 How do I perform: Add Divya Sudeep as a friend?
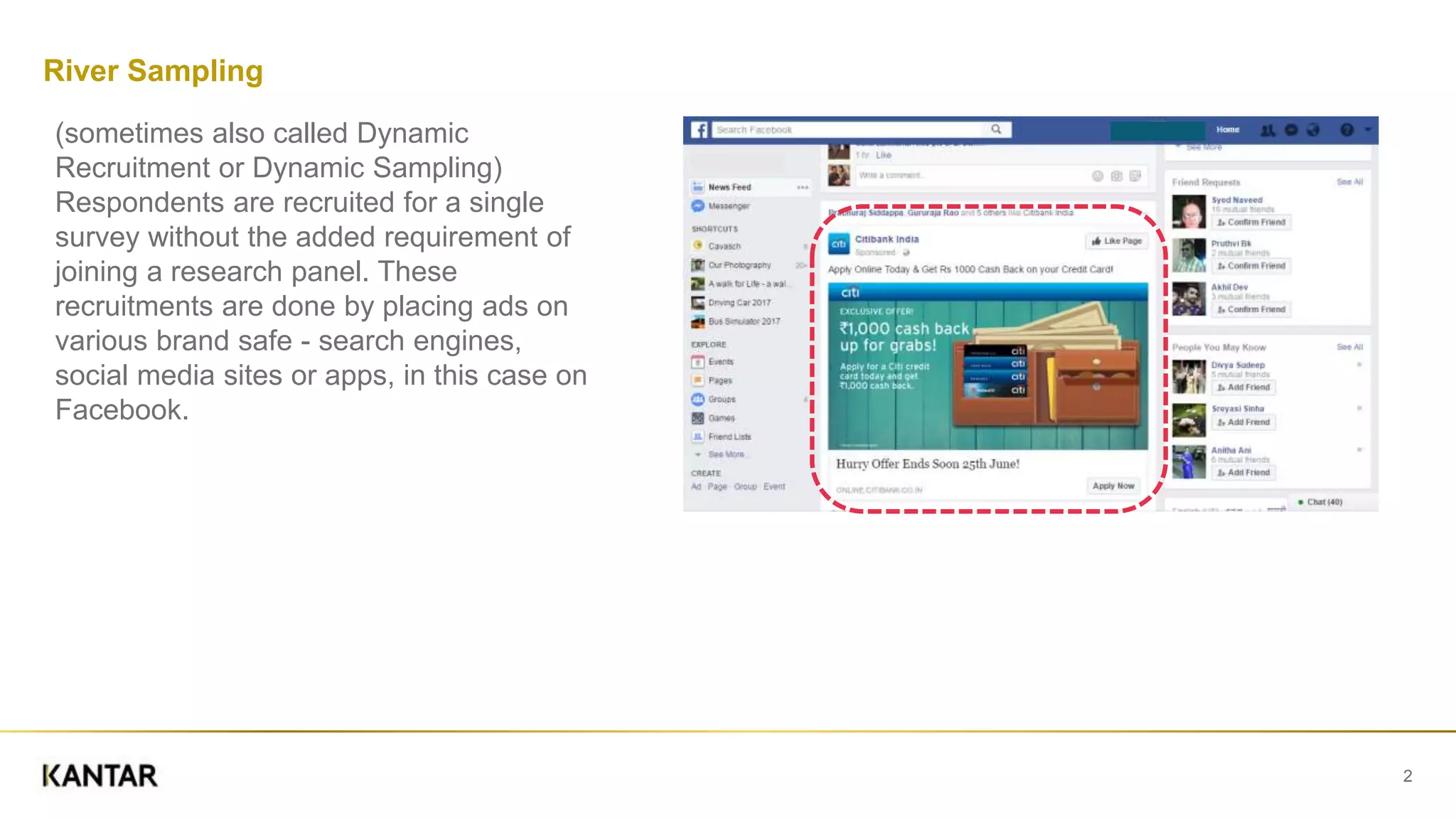(1243, 387)
